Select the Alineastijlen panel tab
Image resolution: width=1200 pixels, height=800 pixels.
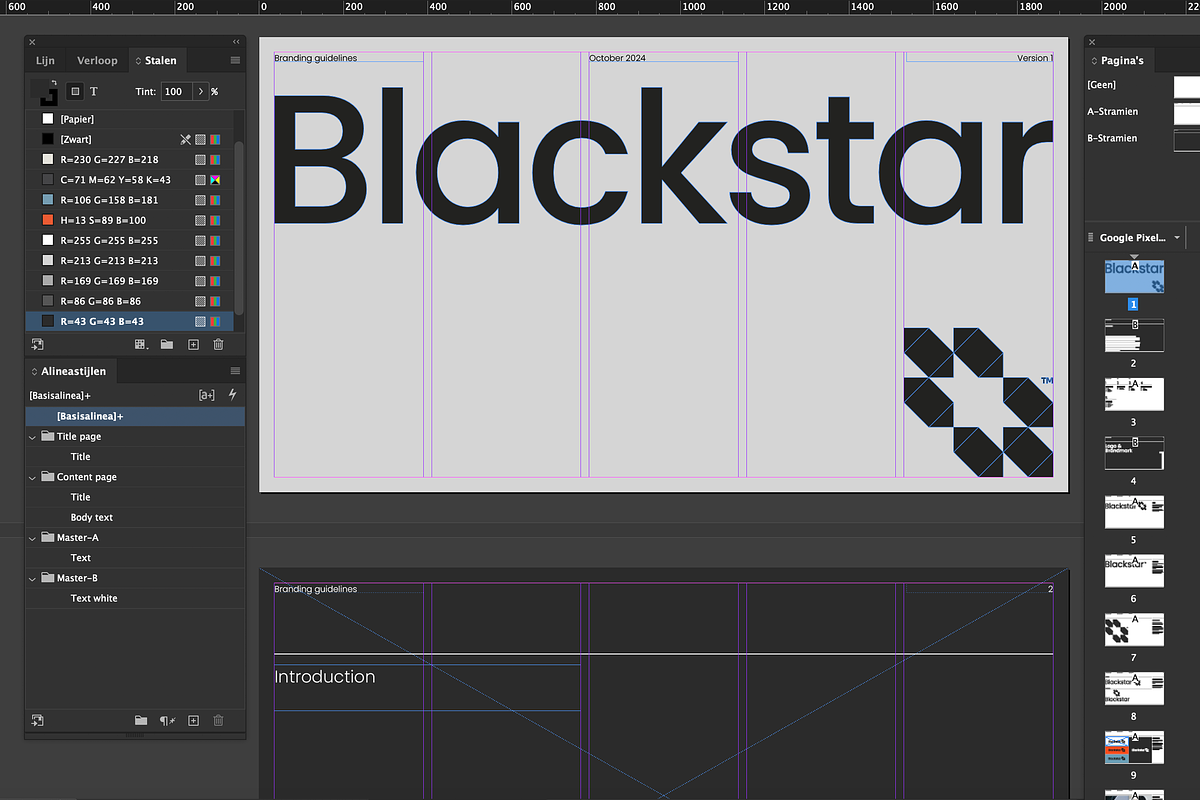[73, 371]
